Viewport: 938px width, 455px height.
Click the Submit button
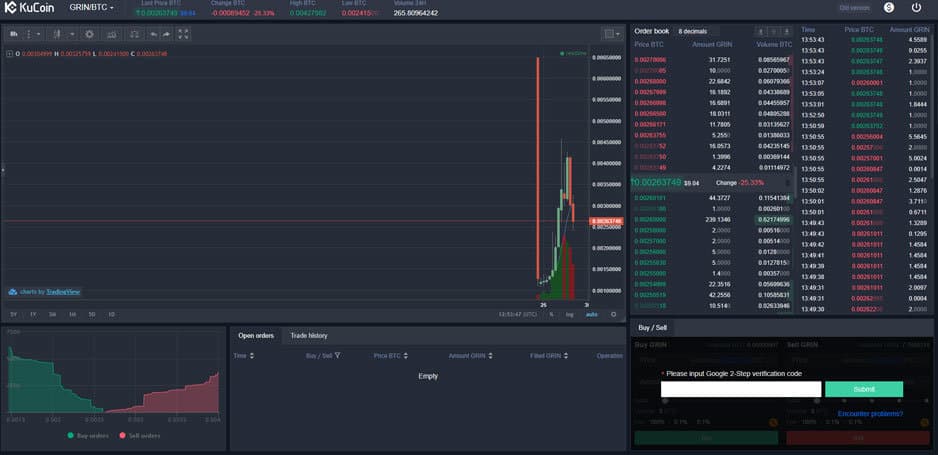tap(864, 389)
